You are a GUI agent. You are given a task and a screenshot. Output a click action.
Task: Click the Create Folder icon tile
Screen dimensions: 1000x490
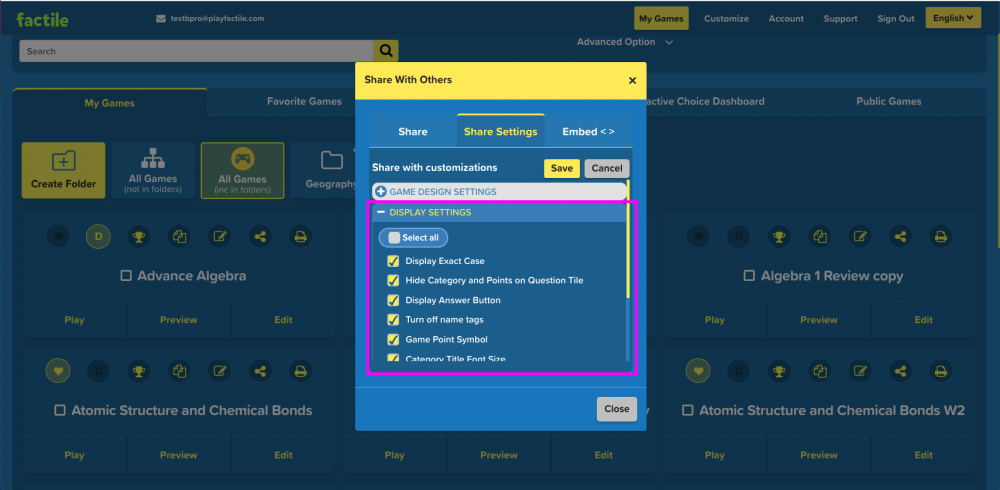(63, 170)
